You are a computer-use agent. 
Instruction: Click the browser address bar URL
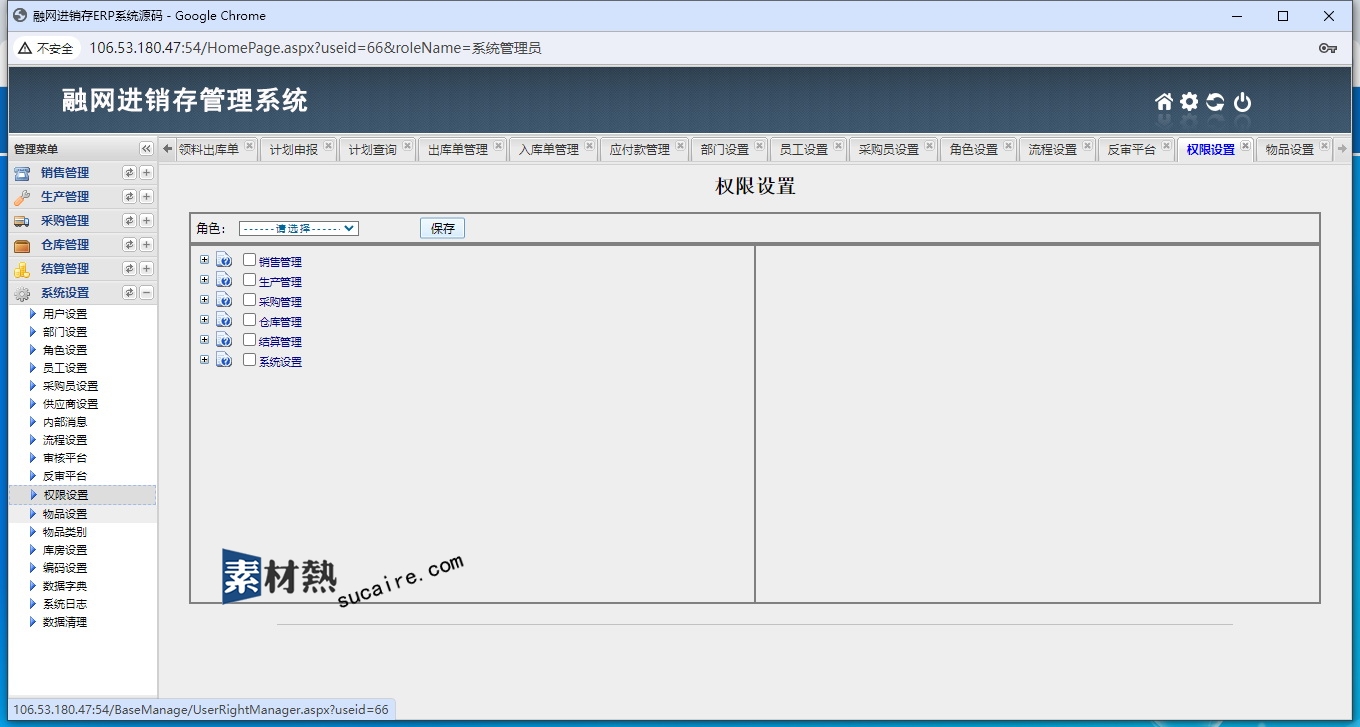[315, 48]
